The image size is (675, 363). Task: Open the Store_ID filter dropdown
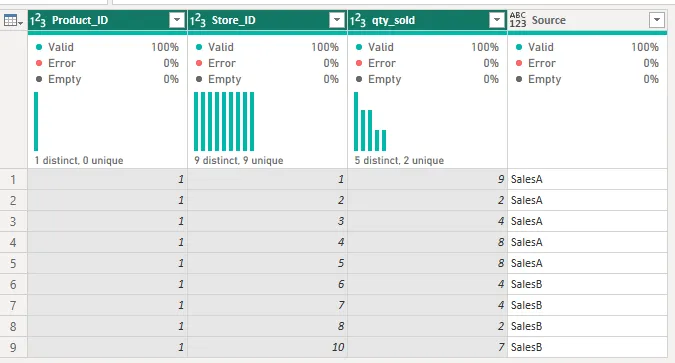(337, 20)
